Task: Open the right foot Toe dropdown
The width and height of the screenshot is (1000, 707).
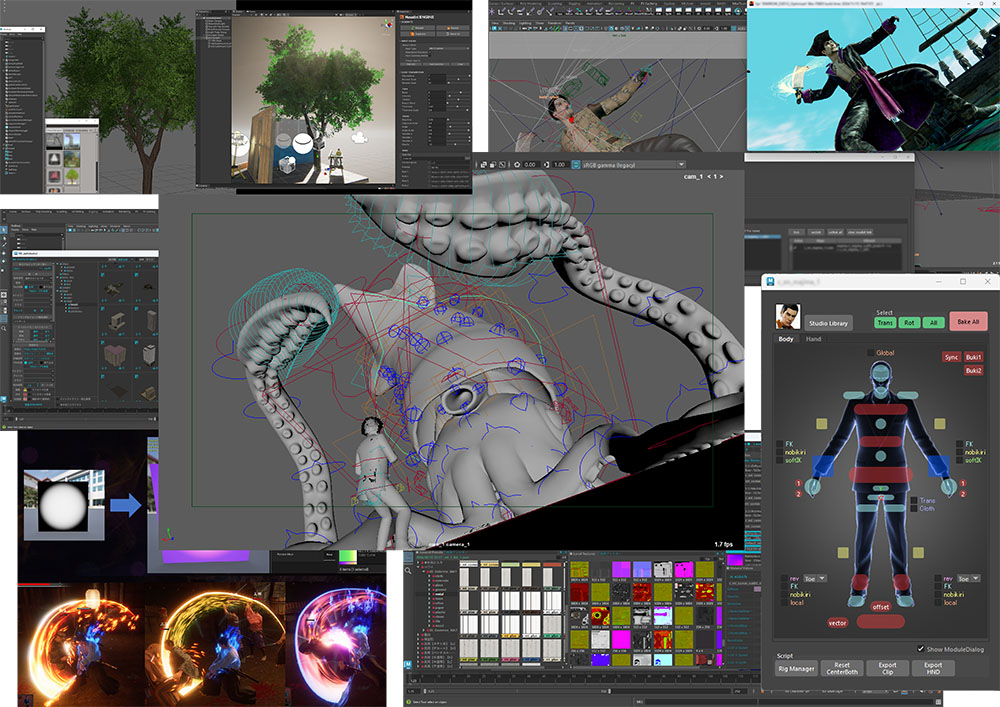Action: 968,578
